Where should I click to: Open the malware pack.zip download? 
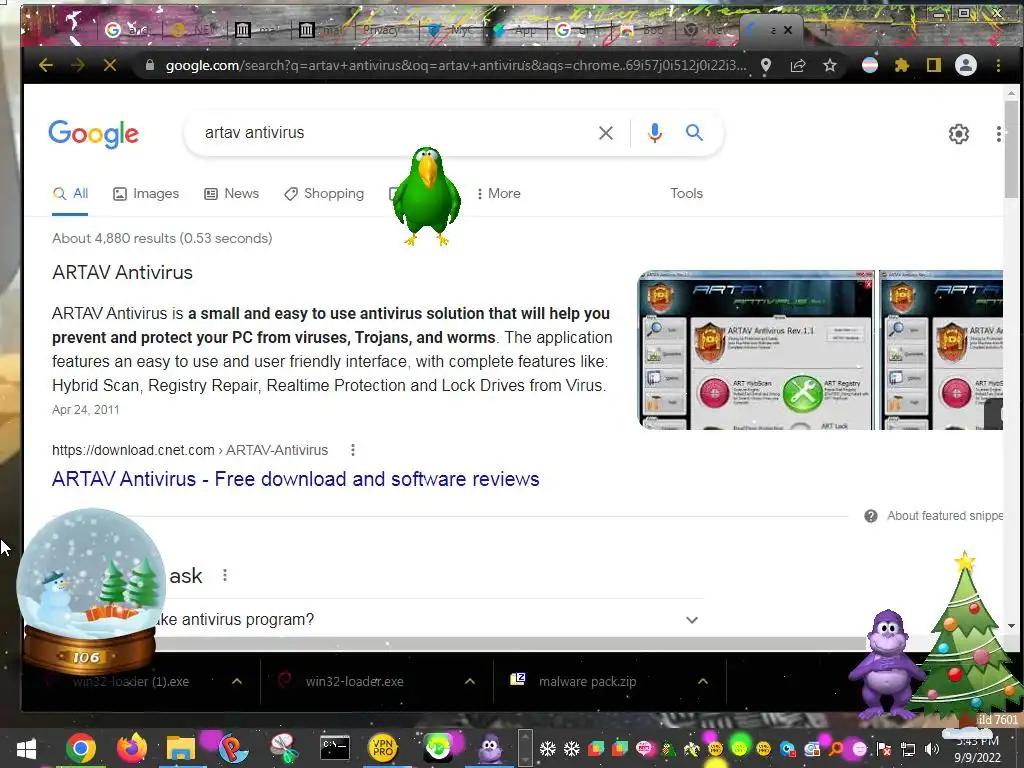(587, 681)
